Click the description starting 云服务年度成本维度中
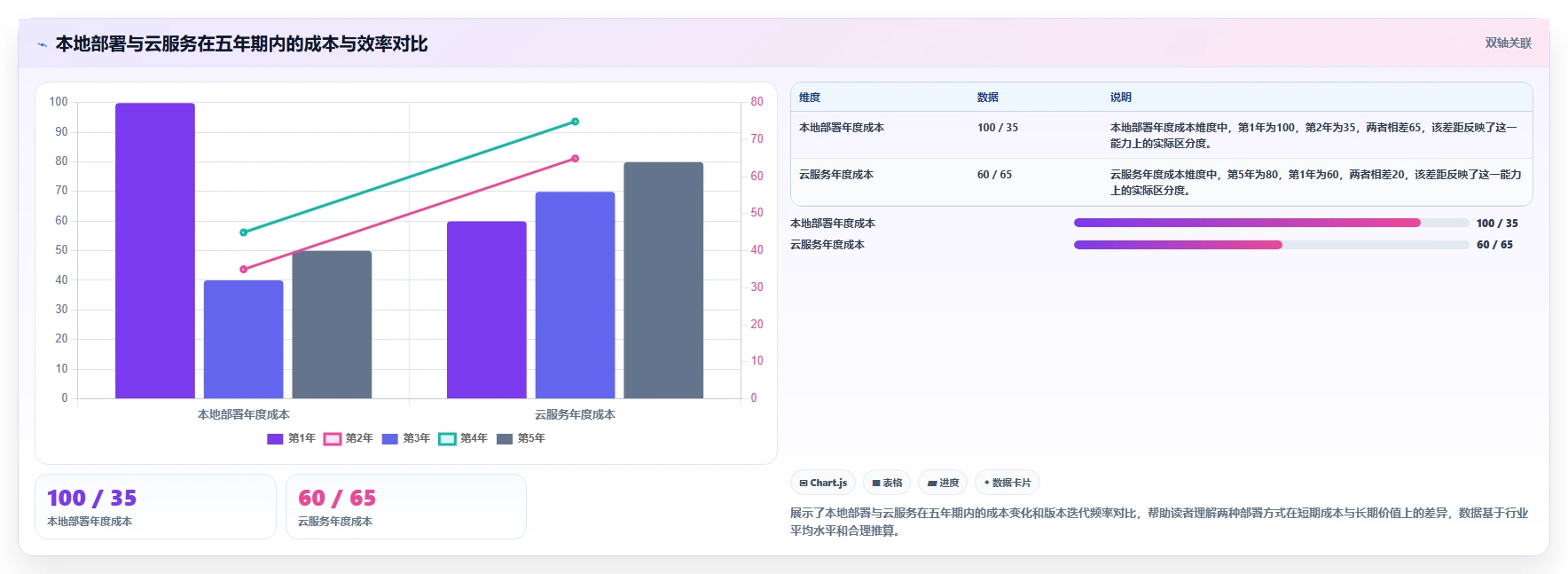Screen dimensions: 1568x574 [x=1315, y=183]
